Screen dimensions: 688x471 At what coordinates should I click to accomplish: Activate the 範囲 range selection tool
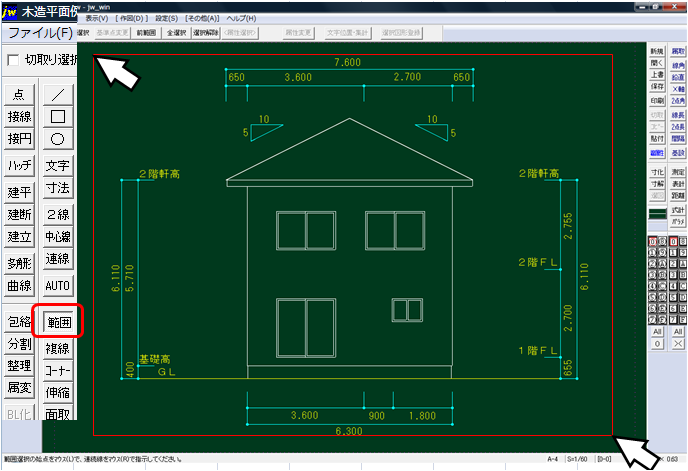(x=58, y=322)
